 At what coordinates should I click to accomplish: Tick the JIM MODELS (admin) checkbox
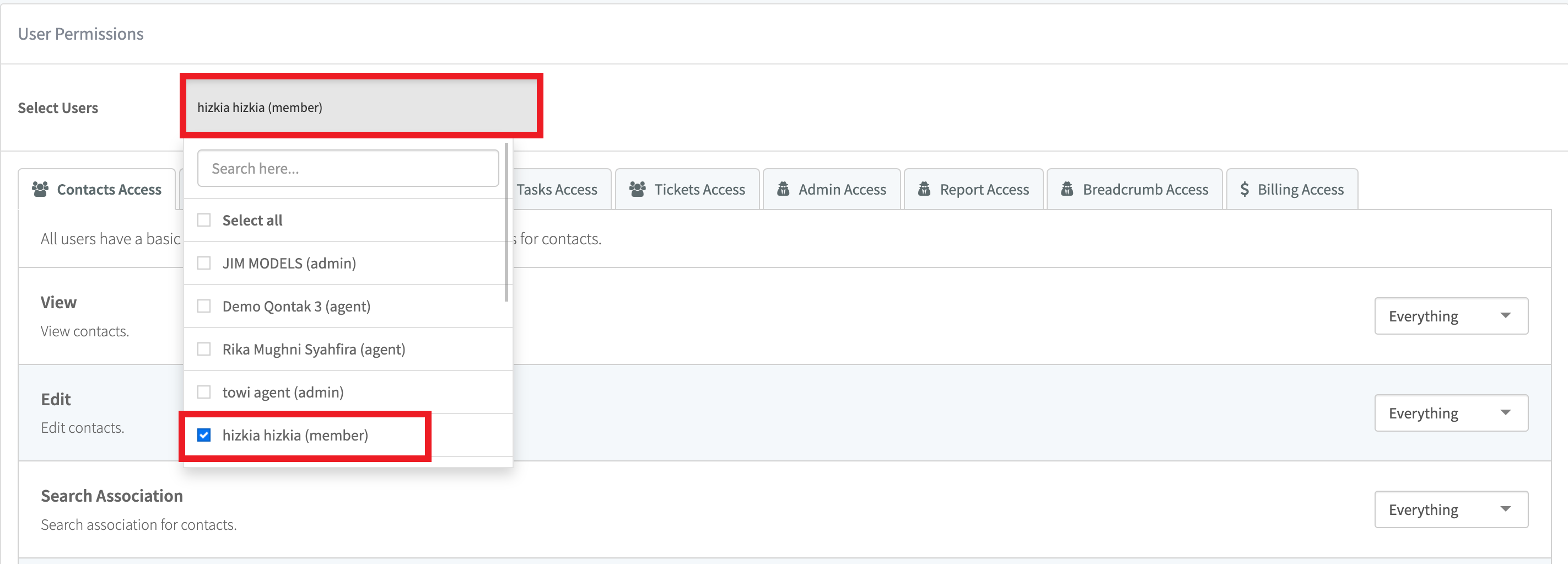(204, 263)
